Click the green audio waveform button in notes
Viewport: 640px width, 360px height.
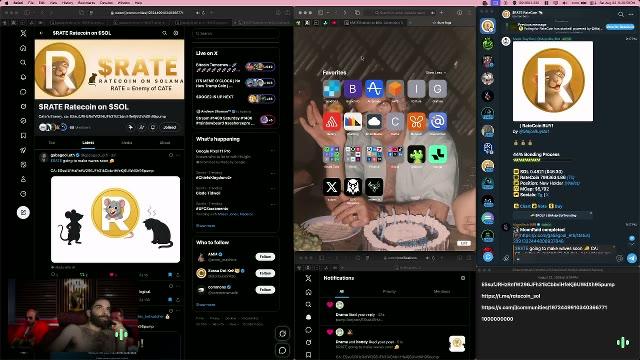[623, 342]
